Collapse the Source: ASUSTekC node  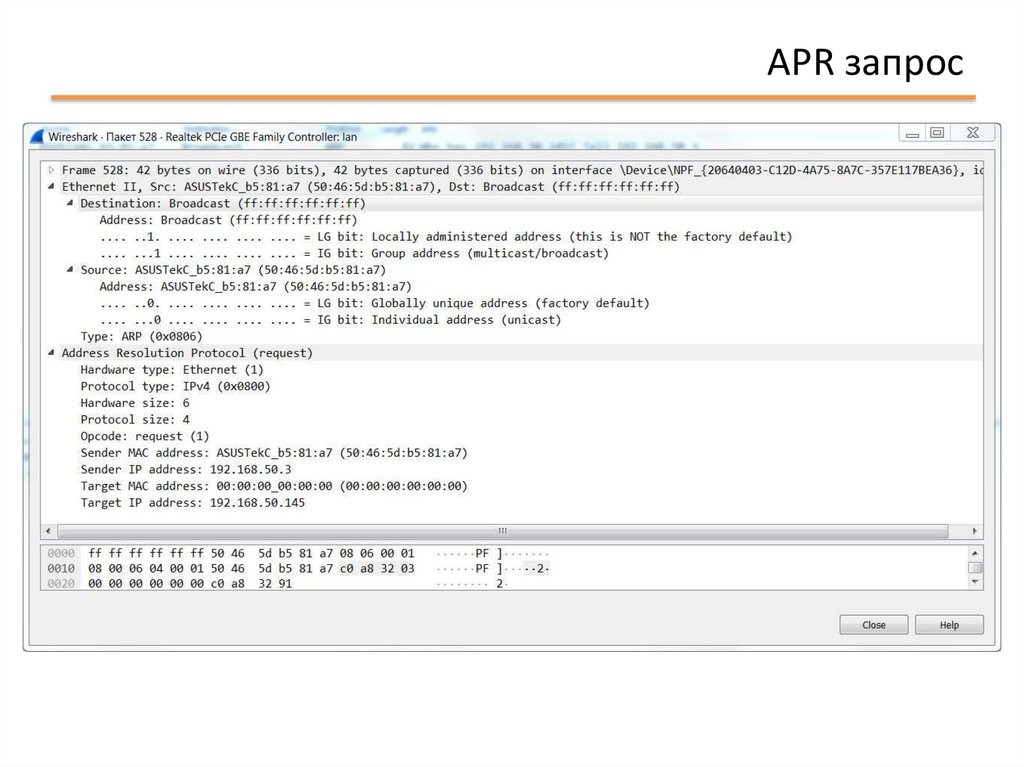tap(70, 270)
